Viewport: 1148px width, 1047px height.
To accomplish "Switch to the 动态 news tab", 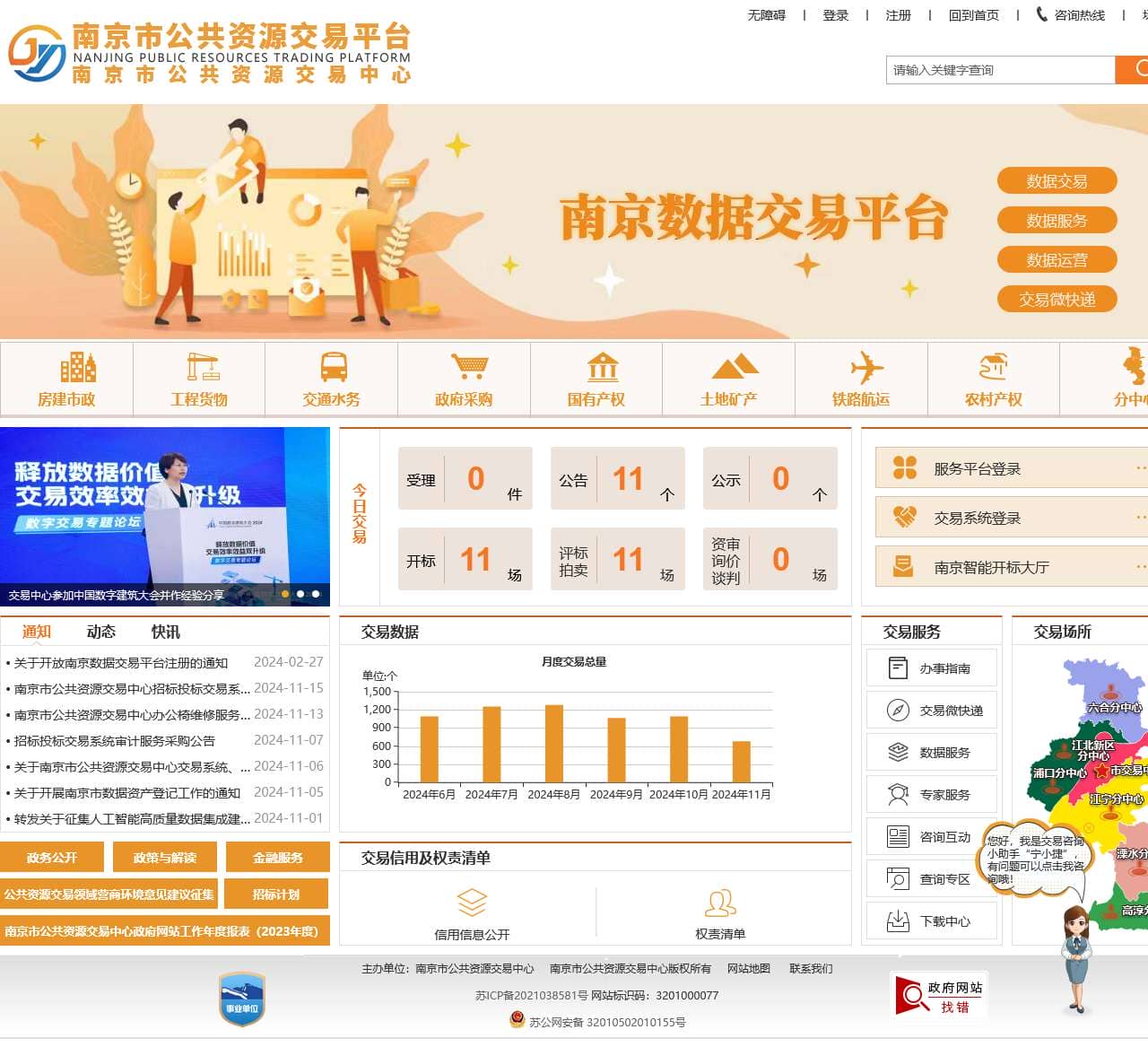I will tap(101, 632).
